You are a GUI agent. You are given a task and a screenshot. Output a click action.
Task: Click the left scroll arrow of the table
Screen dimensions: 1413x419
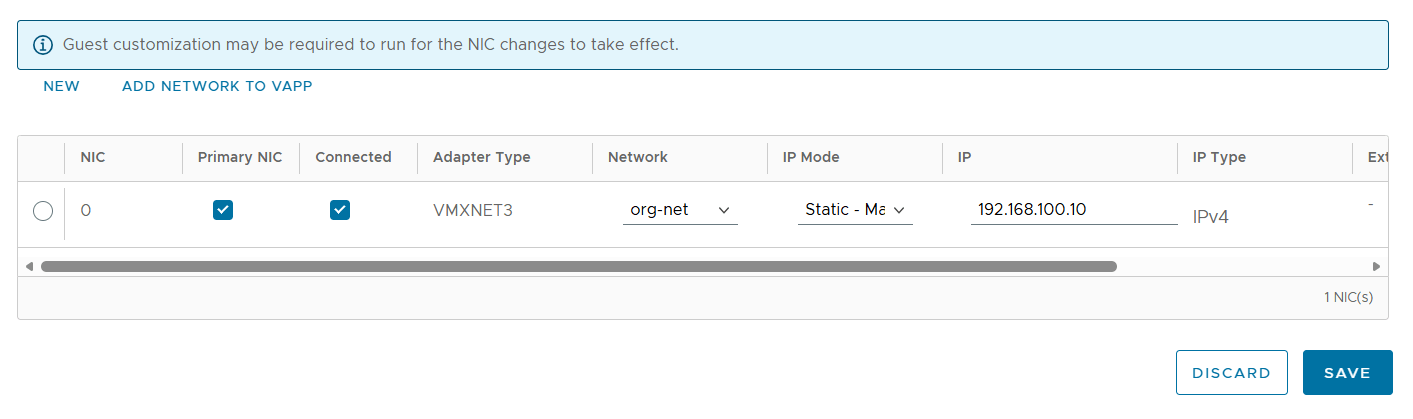(x=29, y=267)
